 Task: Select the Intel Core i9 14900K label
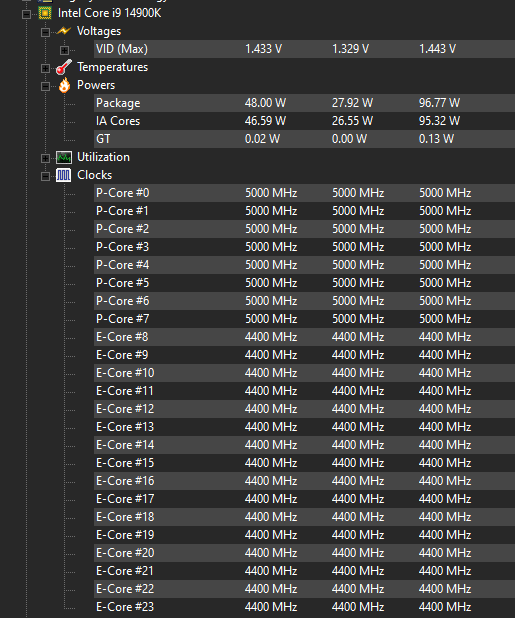click(110, 13)
